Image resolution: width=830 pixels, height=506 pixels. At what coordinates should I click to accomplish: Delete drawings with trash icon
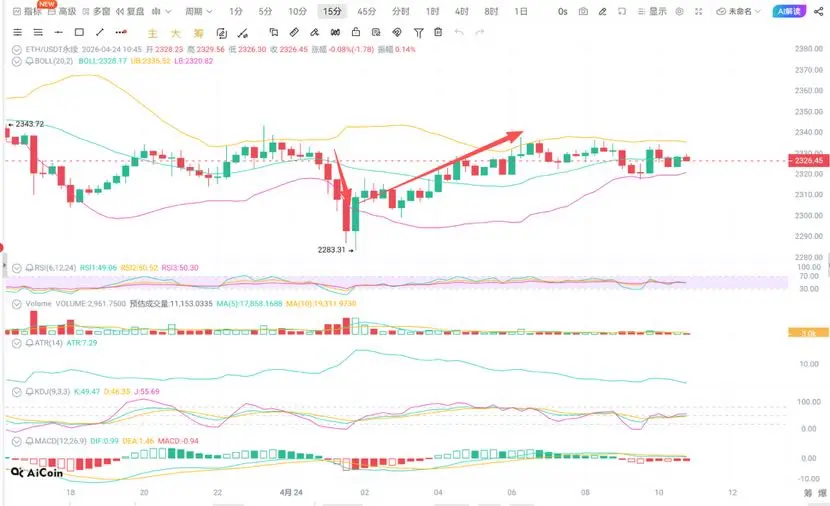pos(438,32)
